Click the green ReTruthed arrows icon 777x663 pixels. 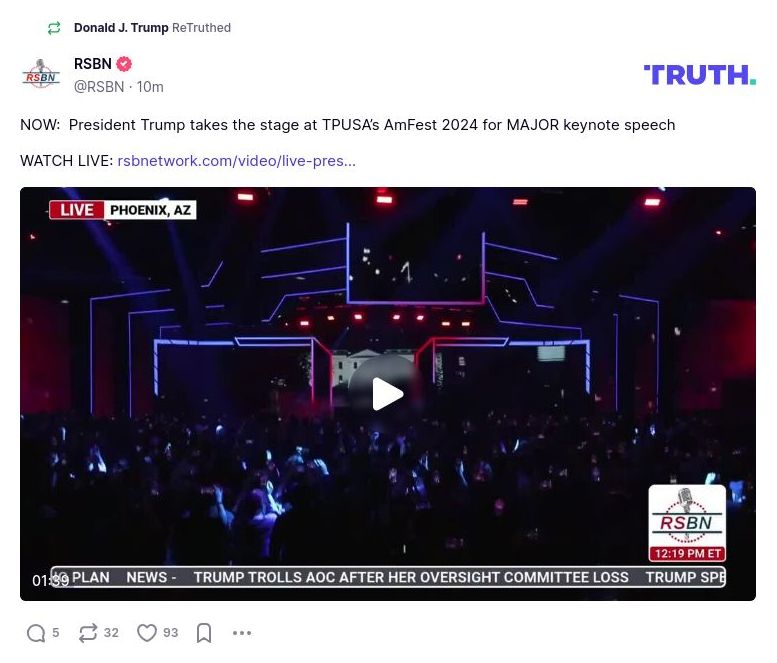point(54,28)
